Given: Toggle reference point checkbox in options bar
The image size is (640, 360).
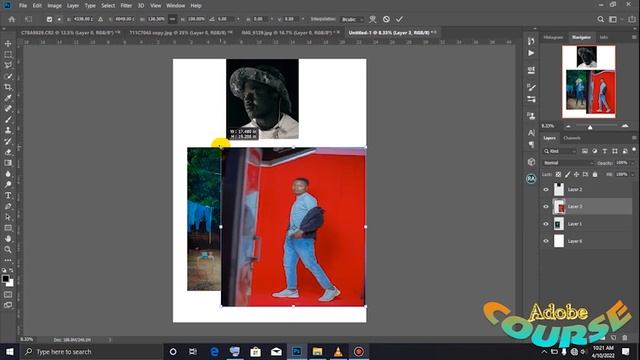Looking at the screenshot, I should [49, 19].
